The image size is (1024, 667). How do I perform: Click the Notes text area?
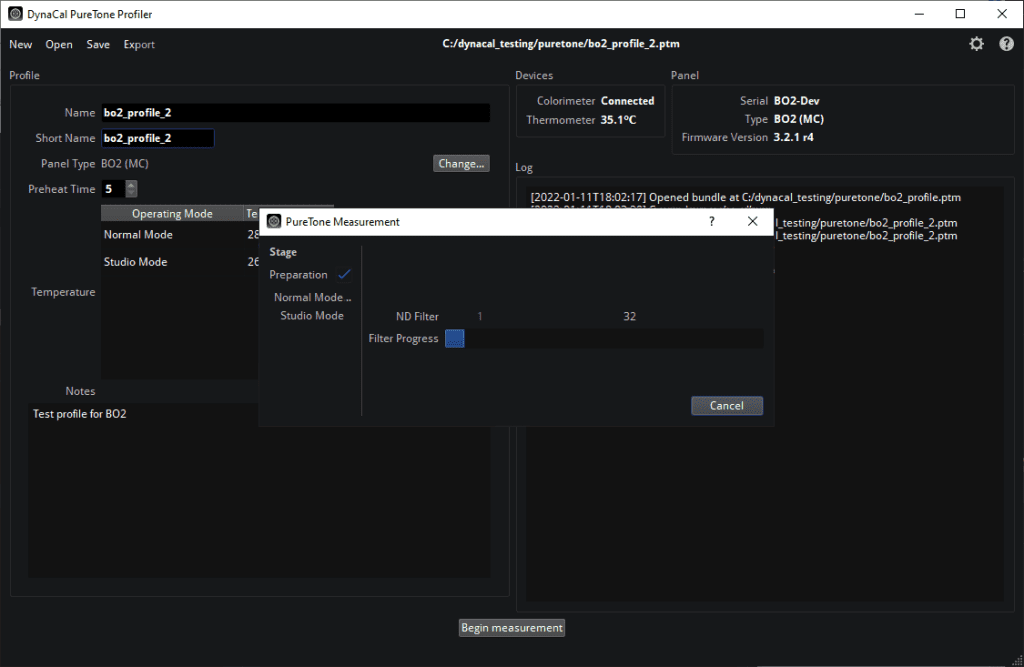pos(259,490)
